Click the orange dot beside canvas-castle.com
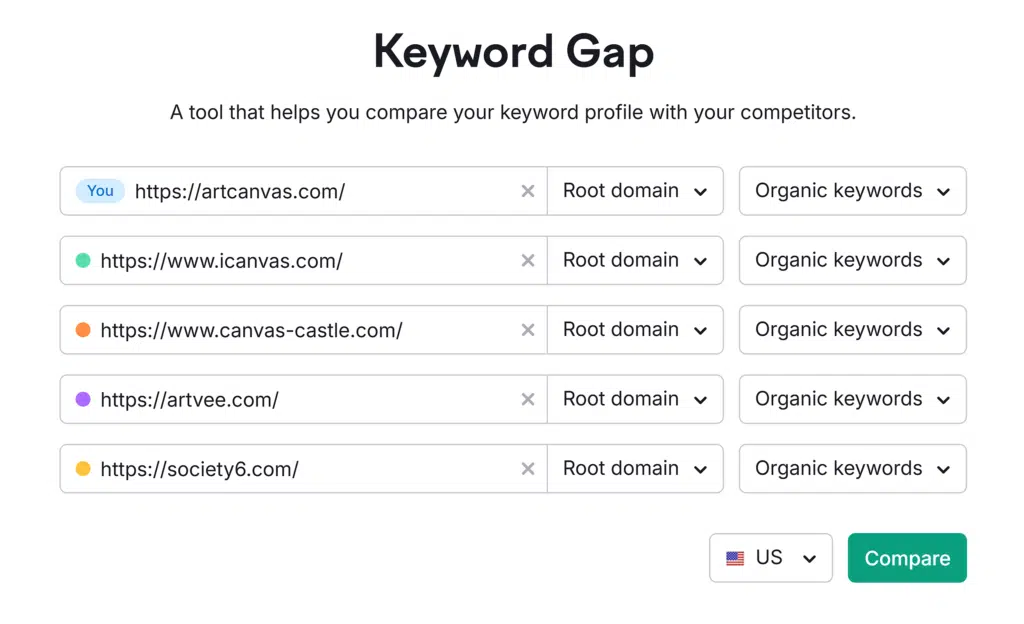 point(83,330)
